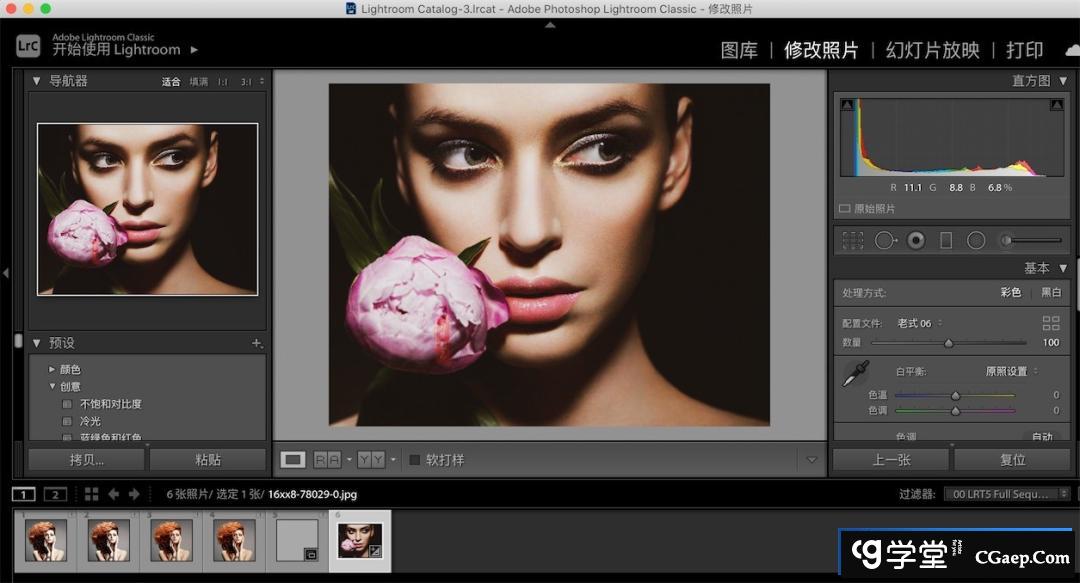
Task: Switch to grid view in filmstrip bar
Action: 92,494
